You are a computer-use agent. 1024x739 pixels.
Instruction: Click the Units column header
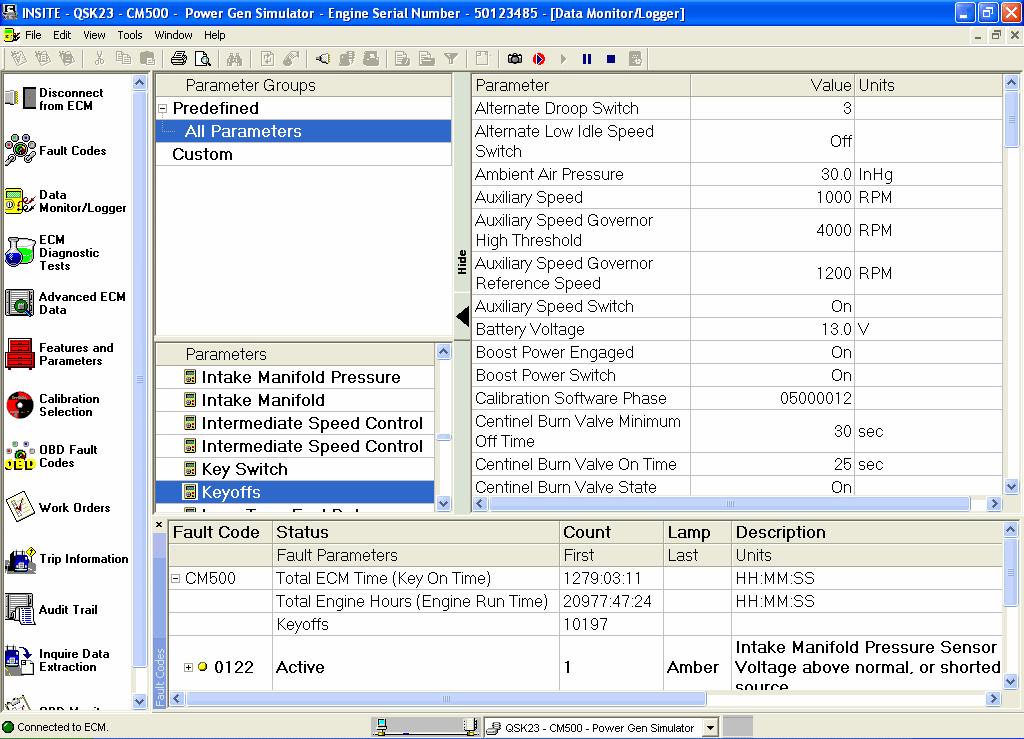coord(929,86)
